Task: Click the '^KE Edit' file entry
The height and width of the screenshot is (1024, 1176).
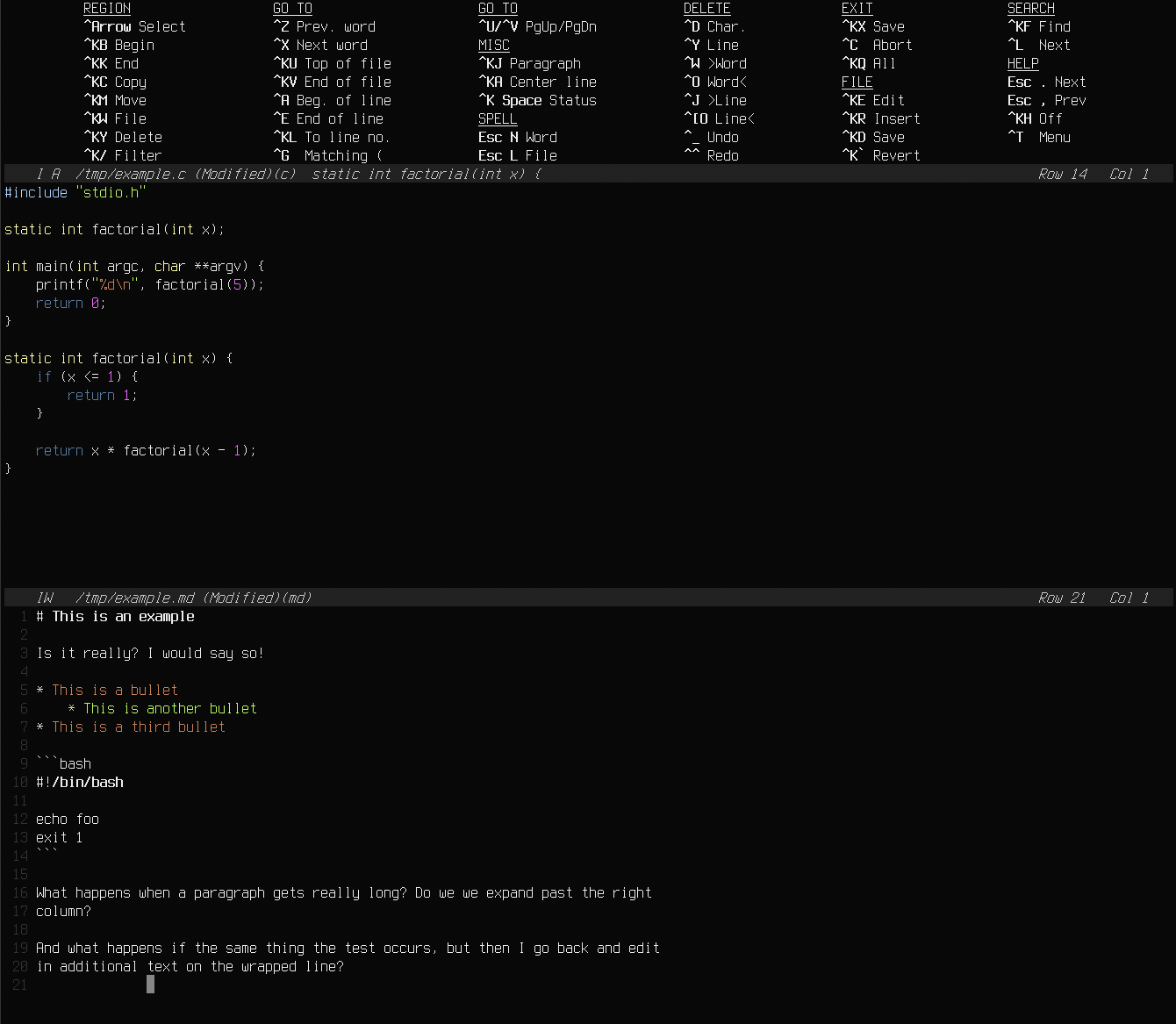Action: click(x=873, y=100)
